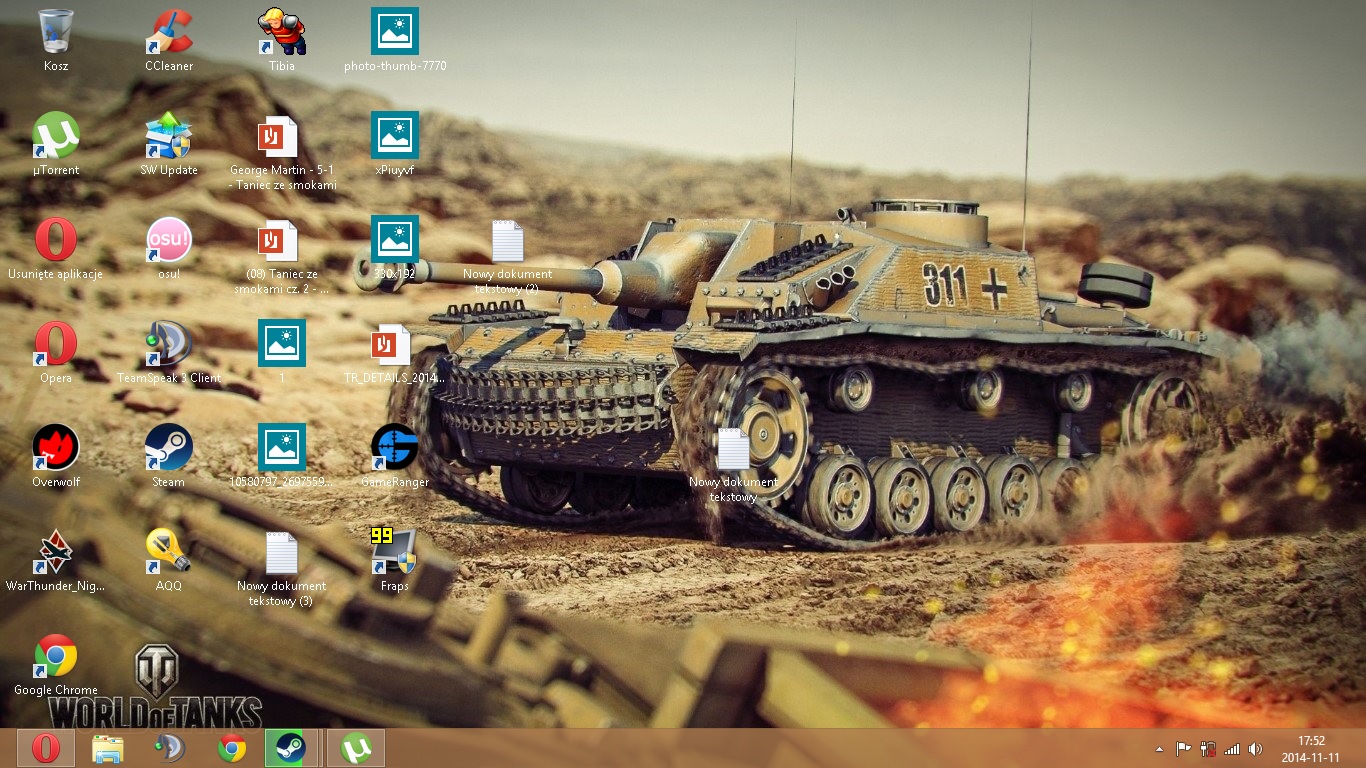The height and width of the screenshot is (768, 1366).
Task: Open the network signal tray icon
Action: 1231,749
